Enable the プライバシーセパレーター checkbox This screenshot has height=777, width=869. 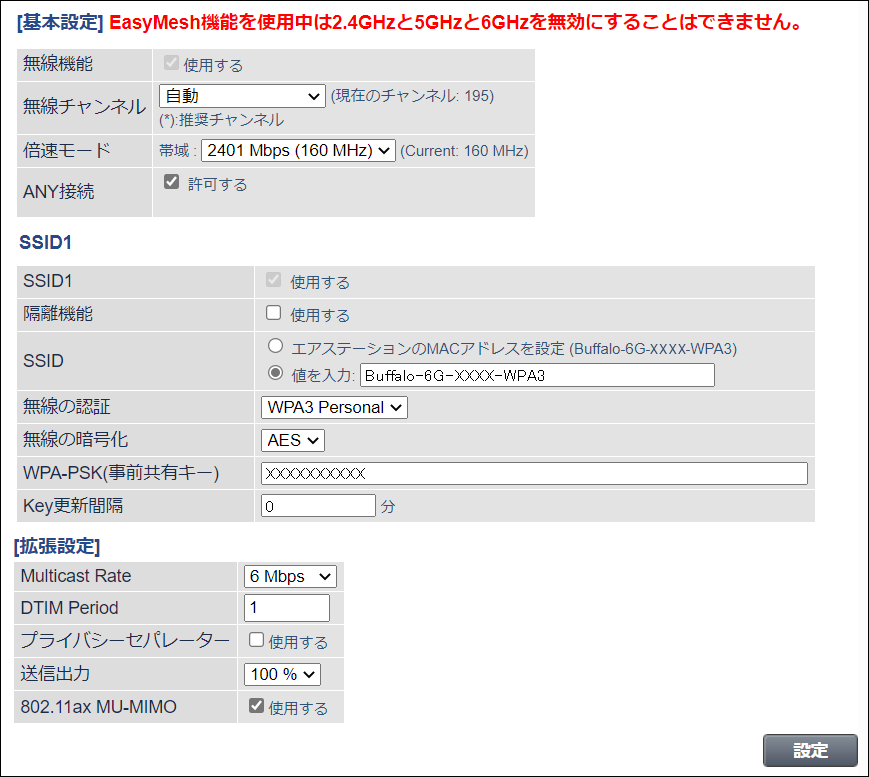pos(256,640)
